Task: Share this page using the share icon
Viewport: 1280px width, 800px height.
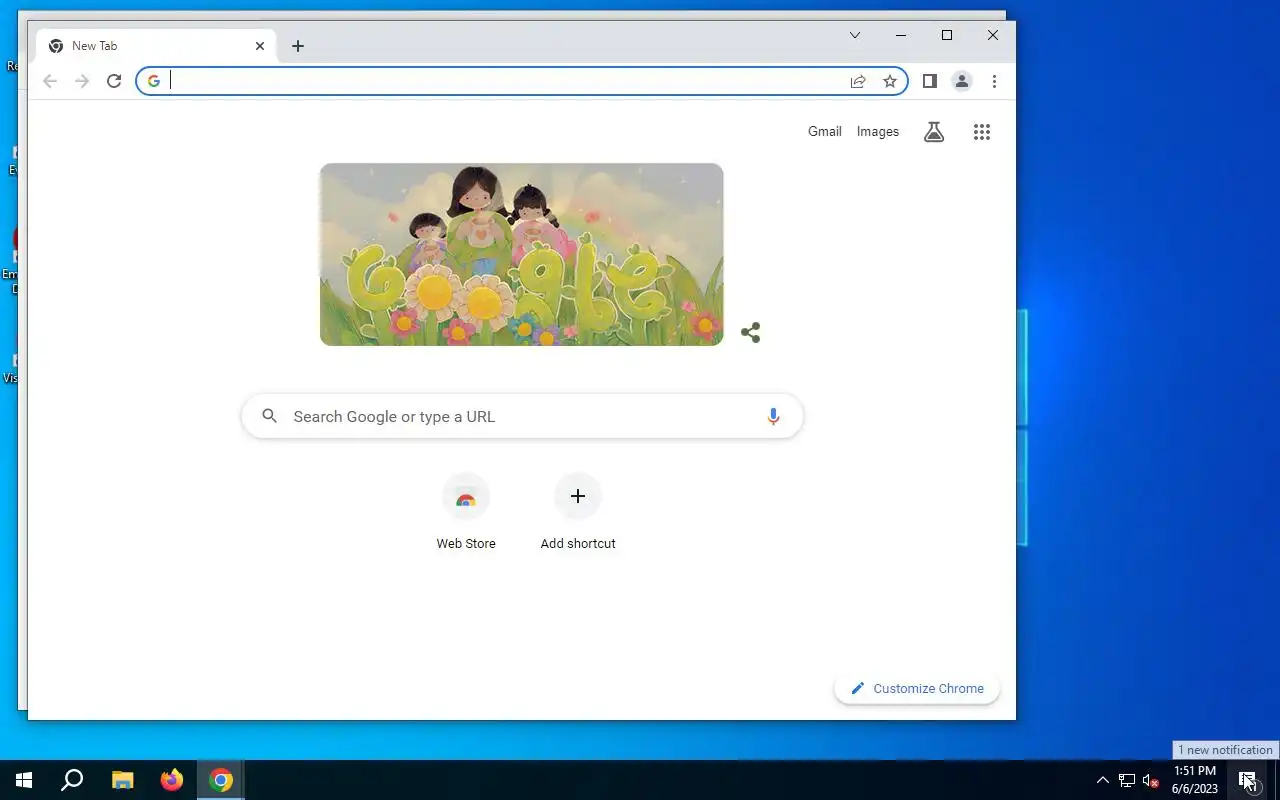Action: (858, 81)
